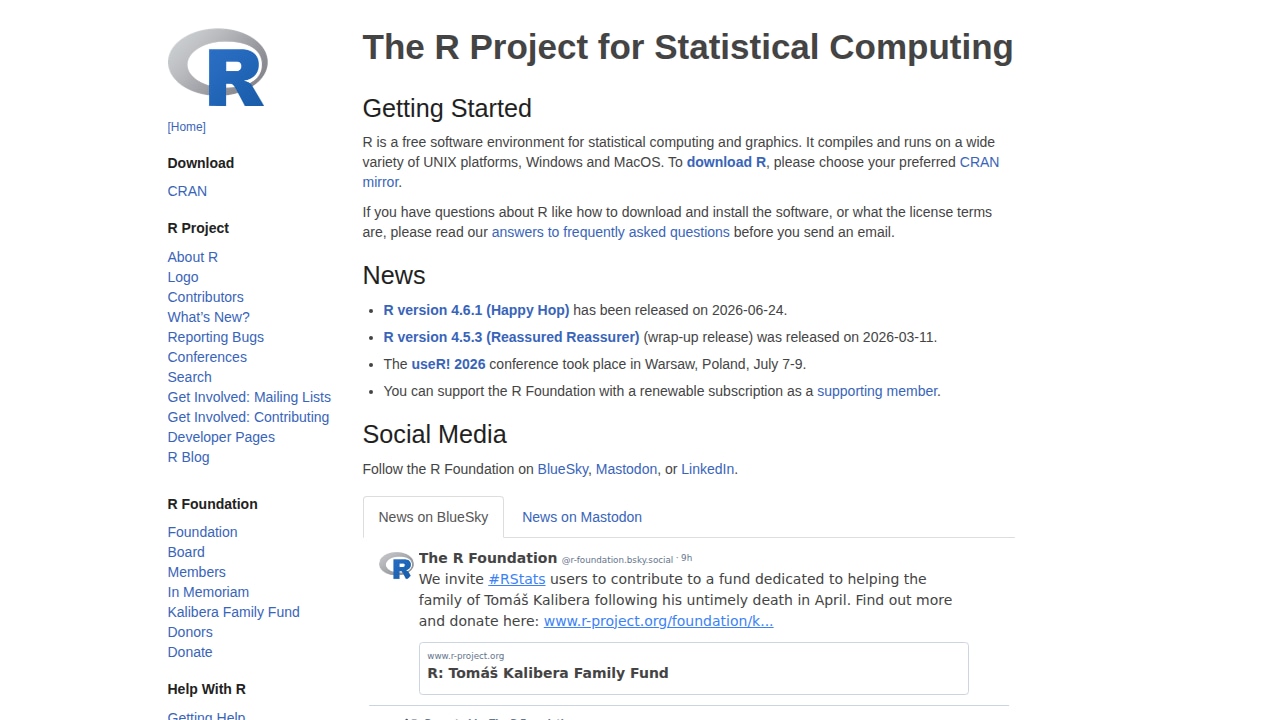View the Donors page
Image resolution: width=1280 pixels, height=720 pixels.
click(190, 632)
